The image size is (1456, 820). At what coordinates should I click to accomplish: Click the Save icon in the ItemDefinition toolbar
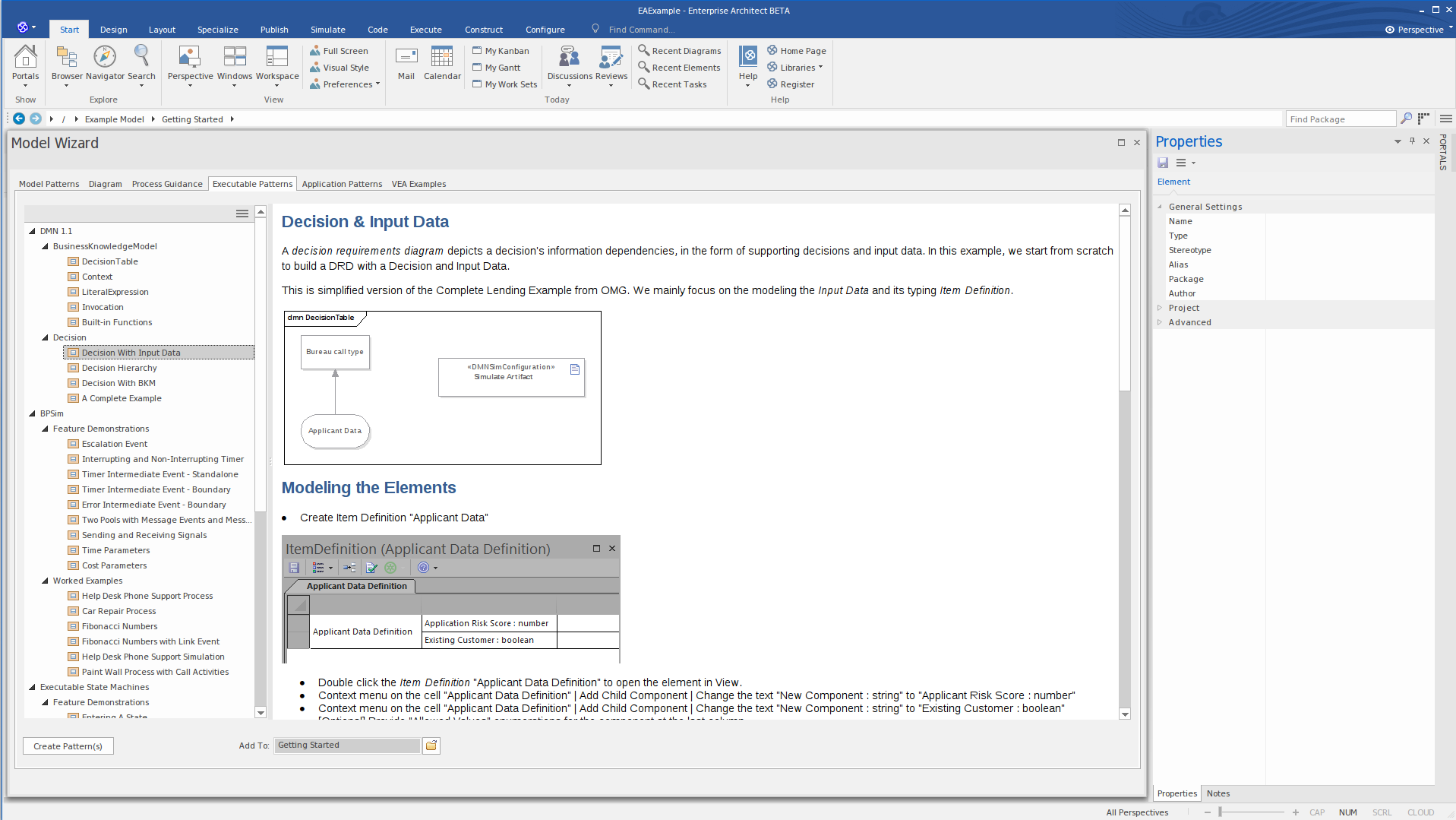point(294,568)
